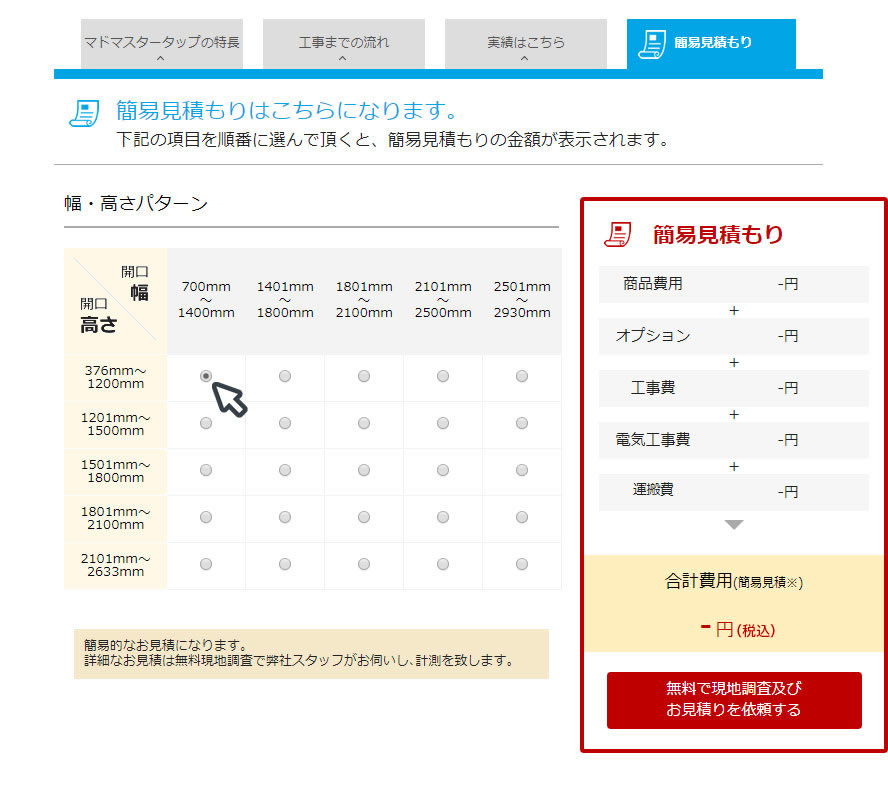
Task: Pick width 1801–2100mm, height 376–1200mm radio
Action: point(364,376)
